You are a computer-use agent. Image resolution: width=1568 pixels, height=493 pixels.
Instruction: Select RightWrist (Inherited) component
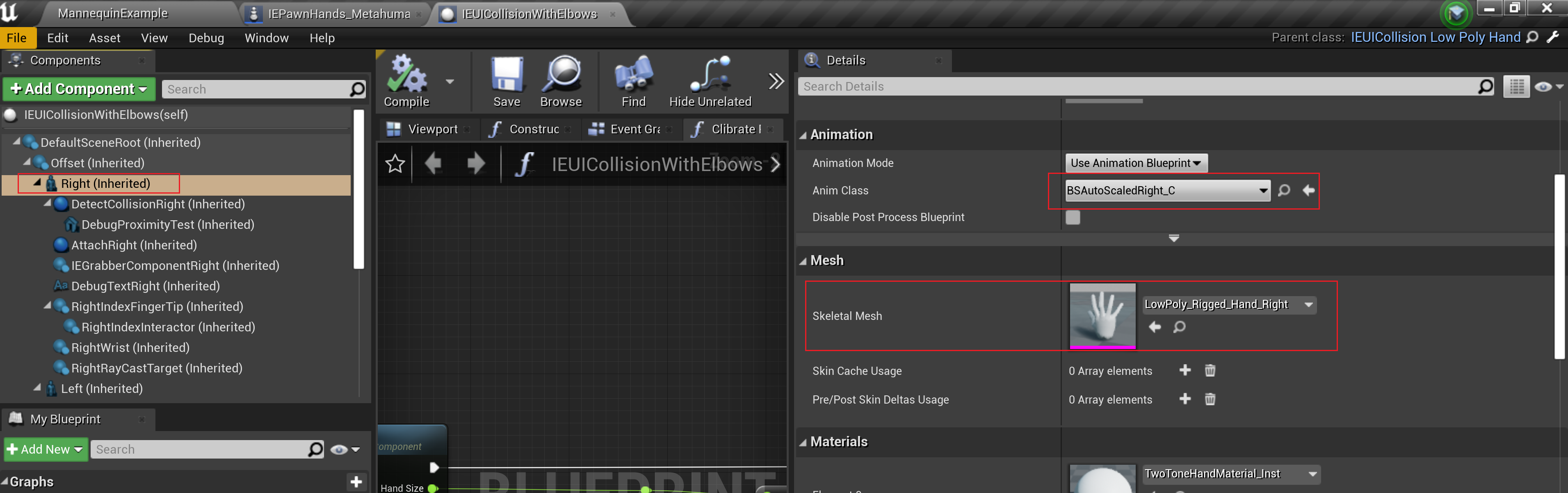130,347
